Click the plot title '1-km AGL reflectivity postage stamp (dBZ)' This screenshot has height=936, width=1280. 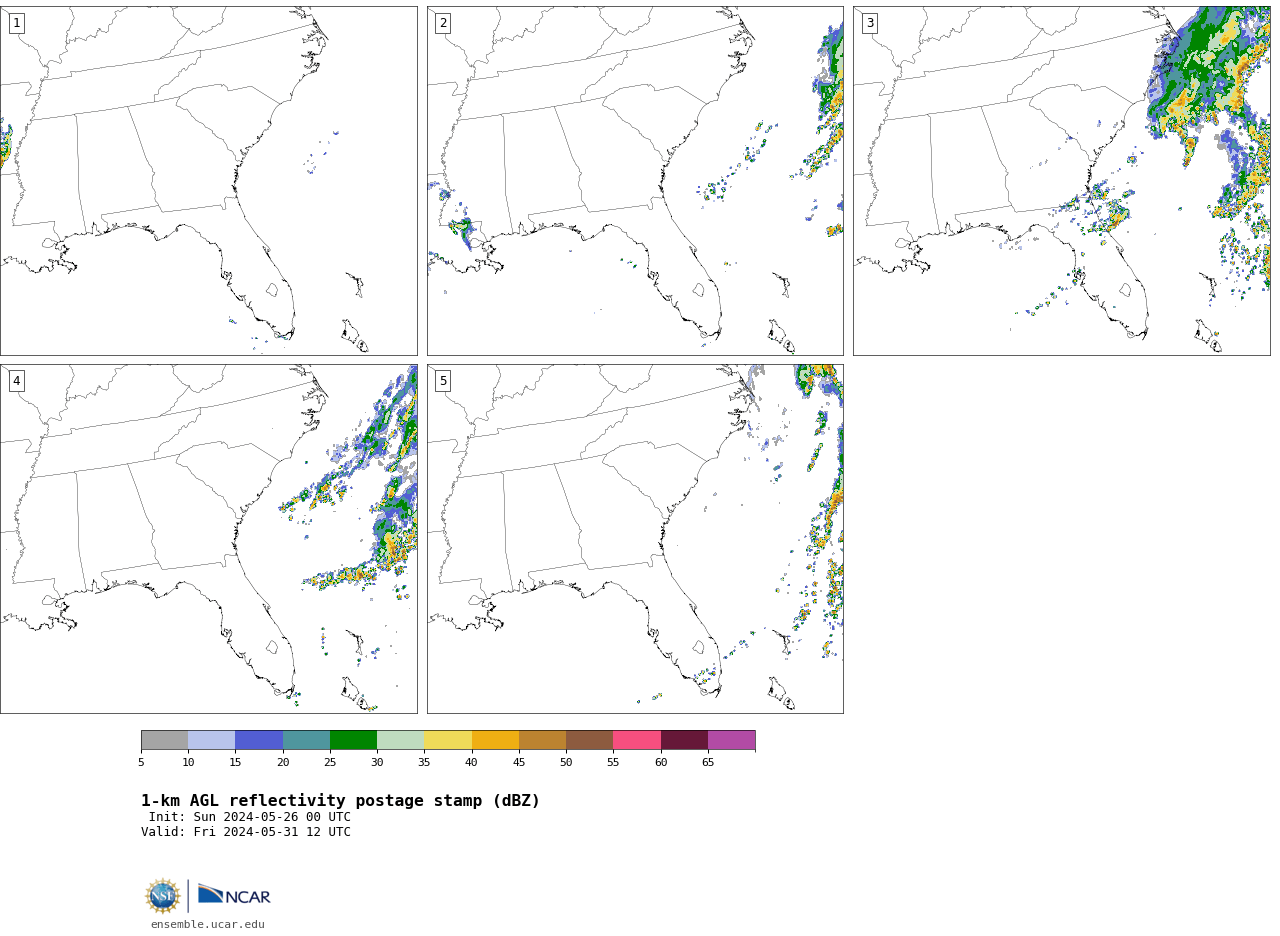(340, 801)
